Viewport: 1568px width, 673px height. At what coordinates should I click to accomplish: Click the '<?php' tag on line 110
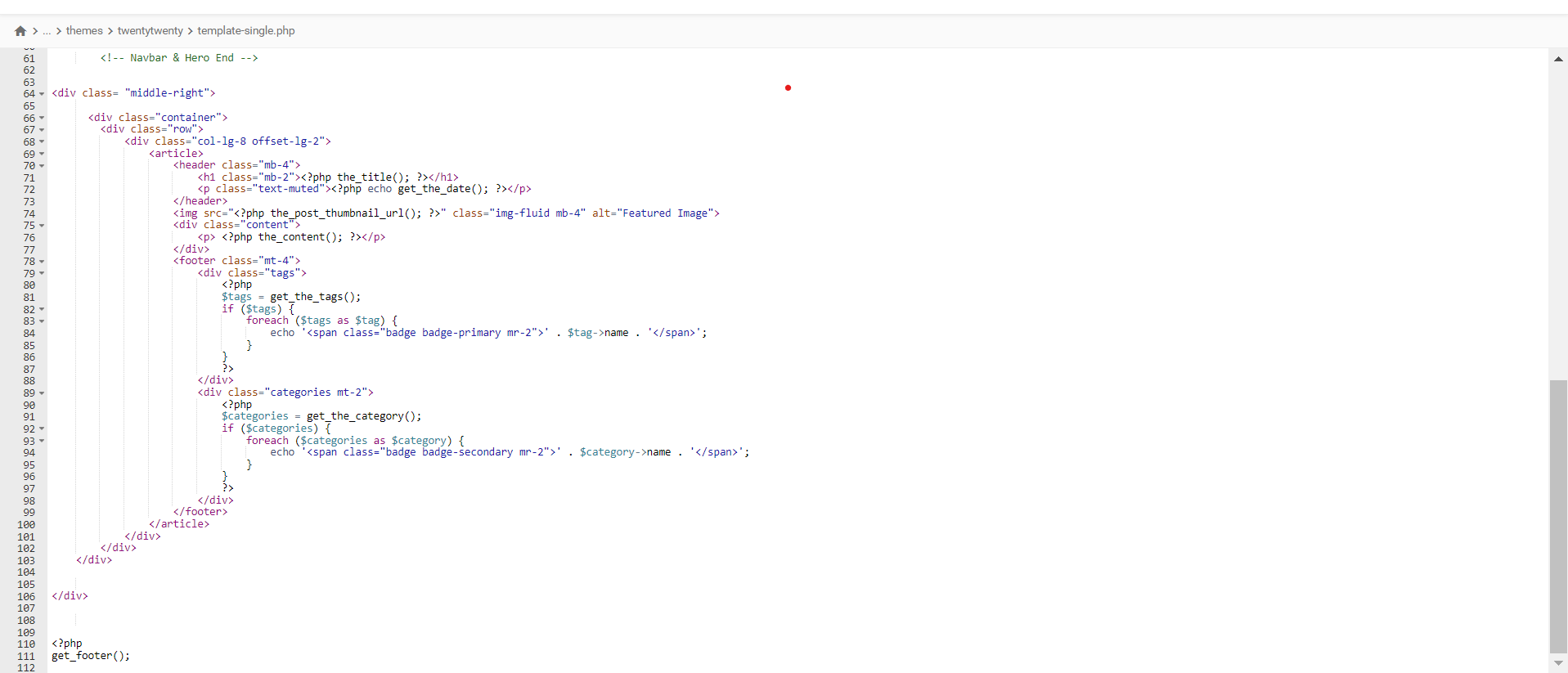67,644
